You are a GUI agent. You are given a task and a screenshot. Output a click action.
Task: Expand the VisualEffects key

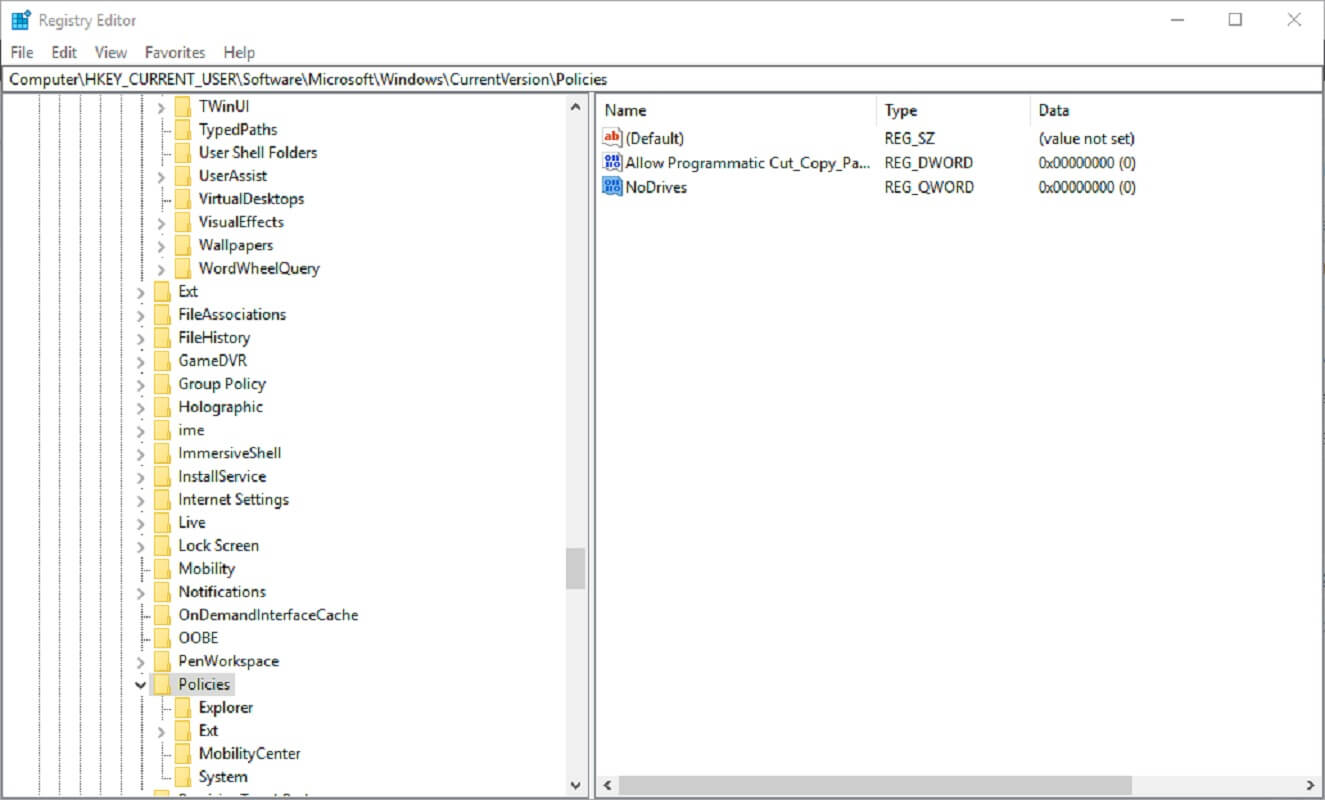pyautogui.click(x=161, y=221)
